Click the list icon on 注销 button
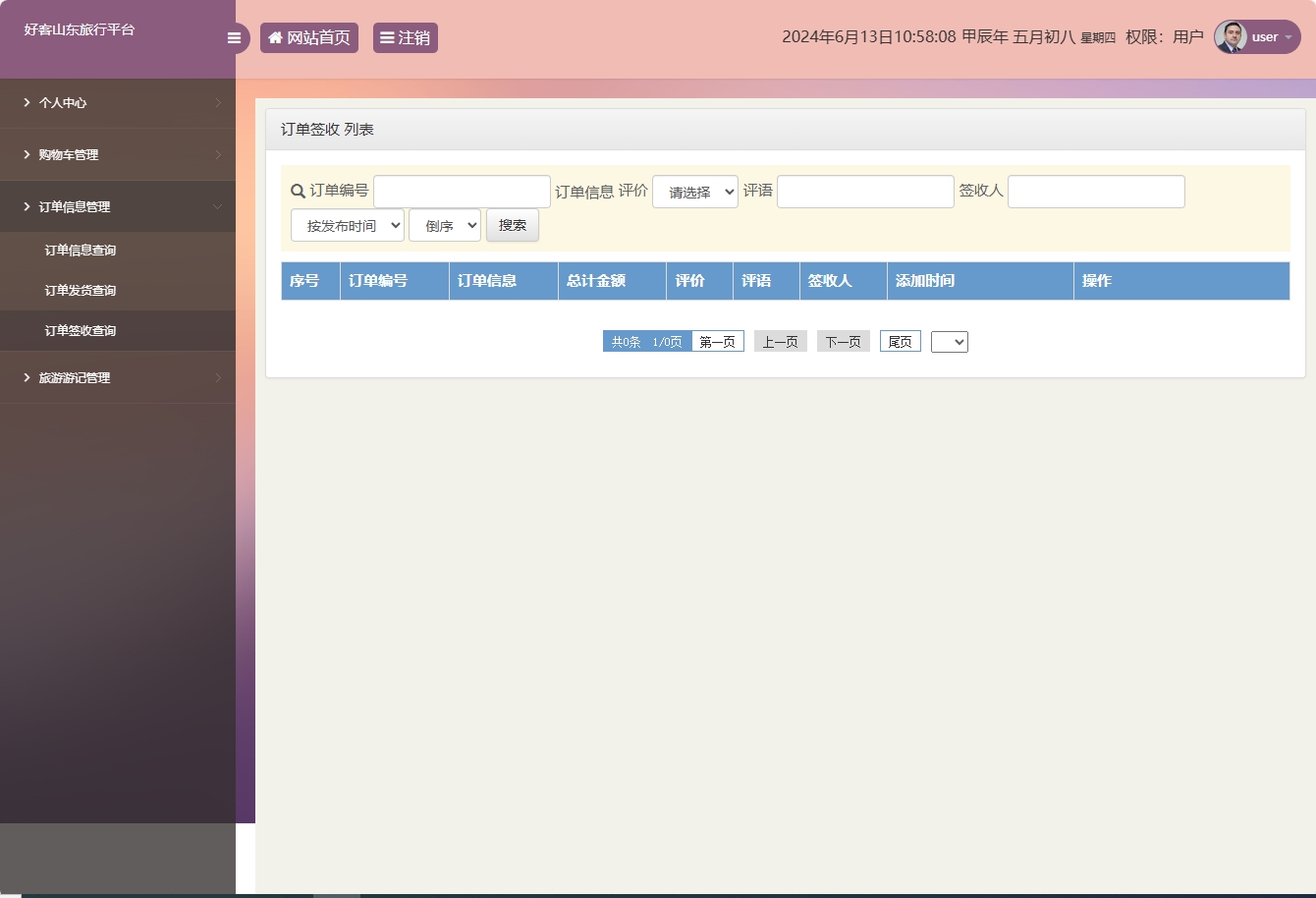The width and height of the screenshot is (1316, 898). [x=387, y=37]
